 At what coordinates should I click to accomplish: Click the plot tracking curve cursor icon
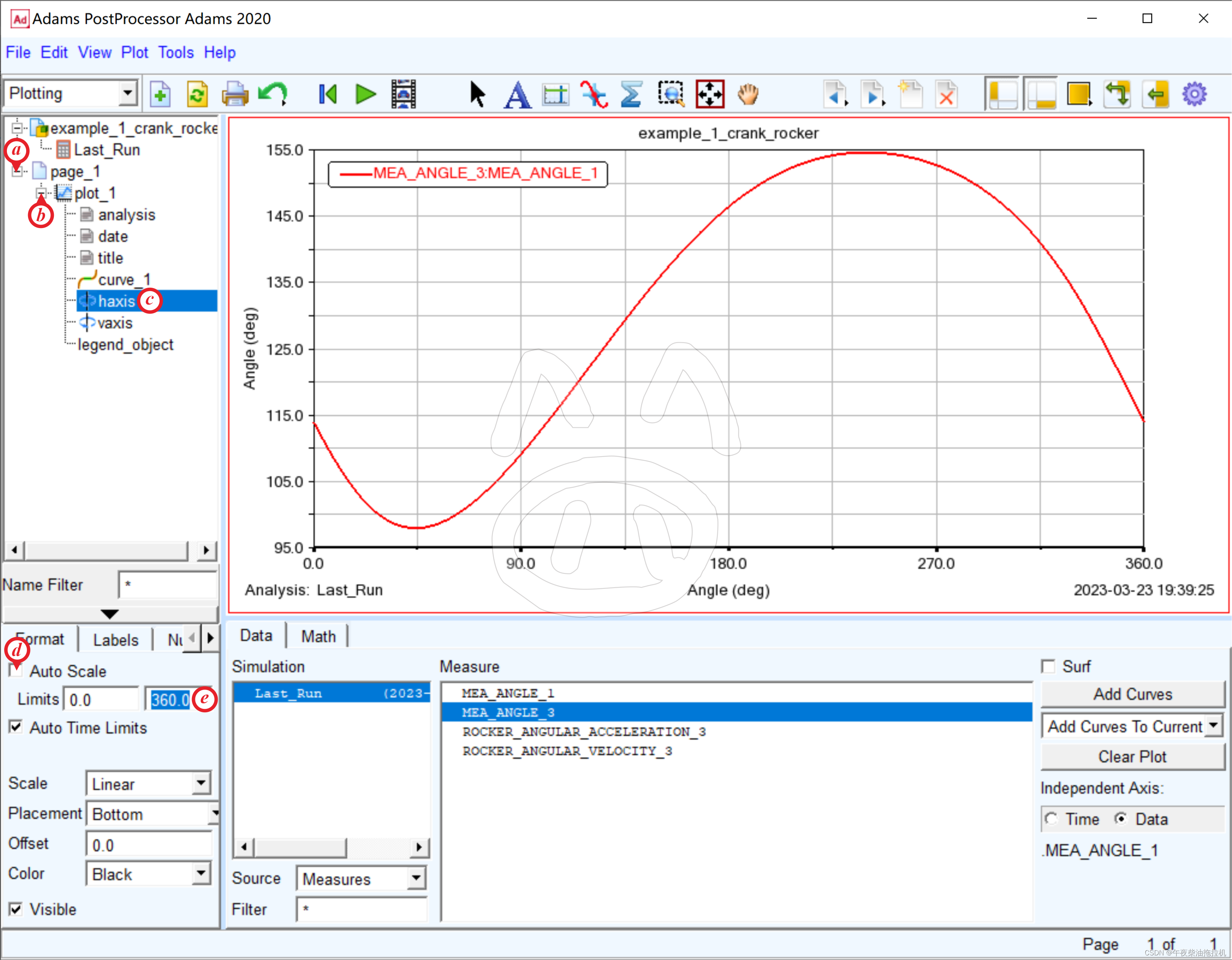pos(594,94)
